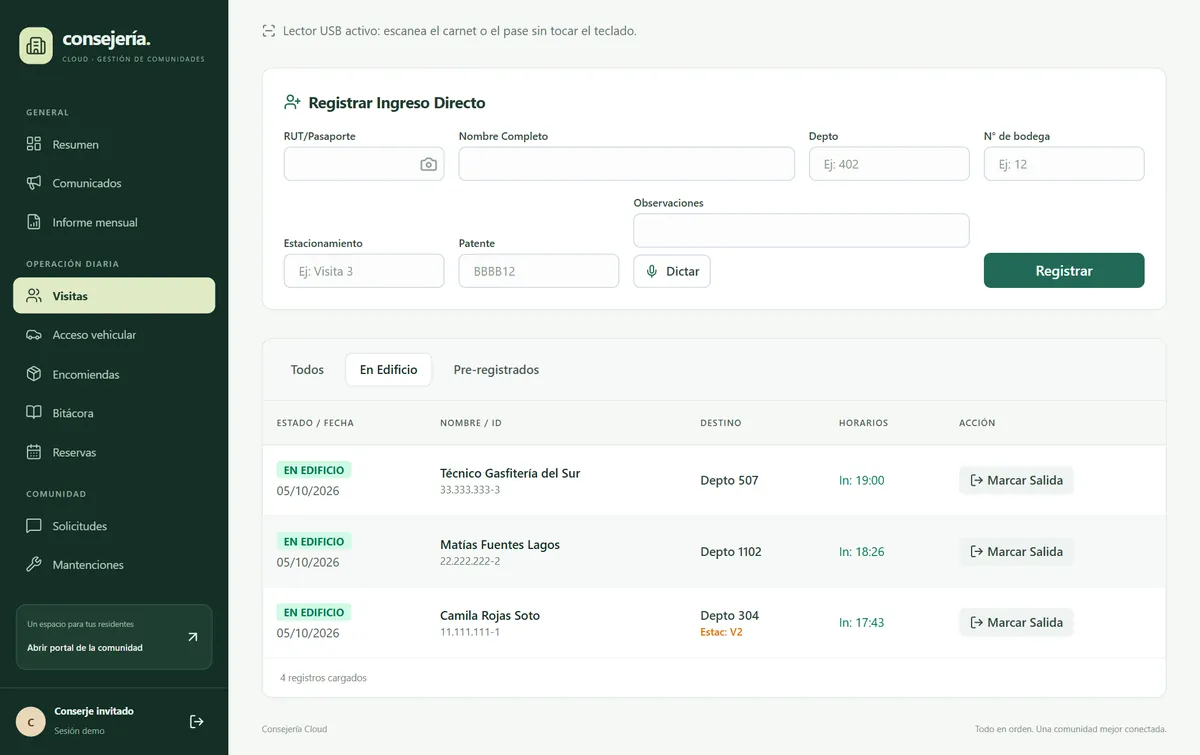Click the 'Depto 507' destination cell

[x=729, y=480]
